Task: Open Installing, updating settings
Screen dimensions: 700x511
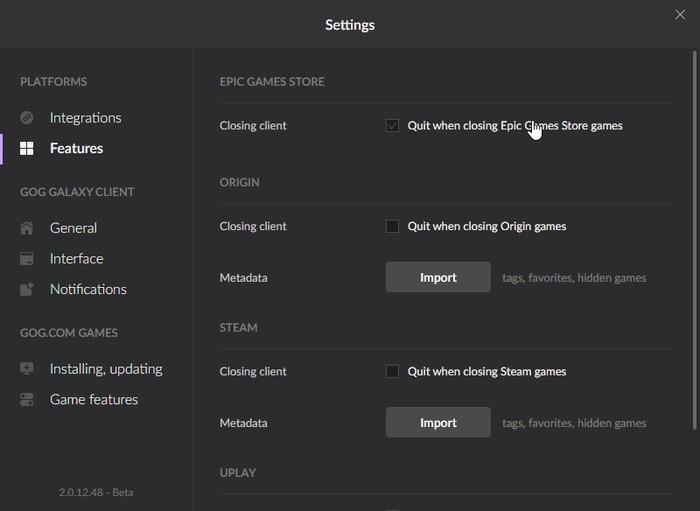Action: coord(106,369)
